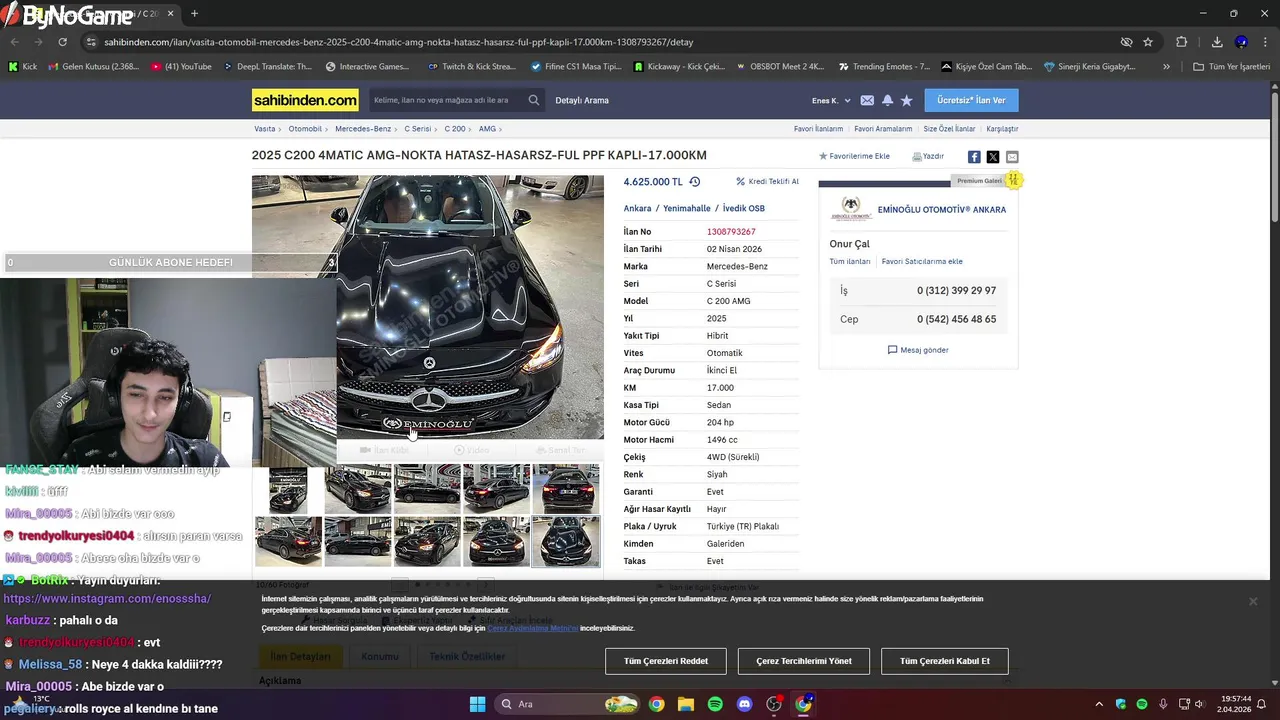Click Tüm ilanları seller link
Viewport: 1280px width, 720px height.
(x=850, y=261)
